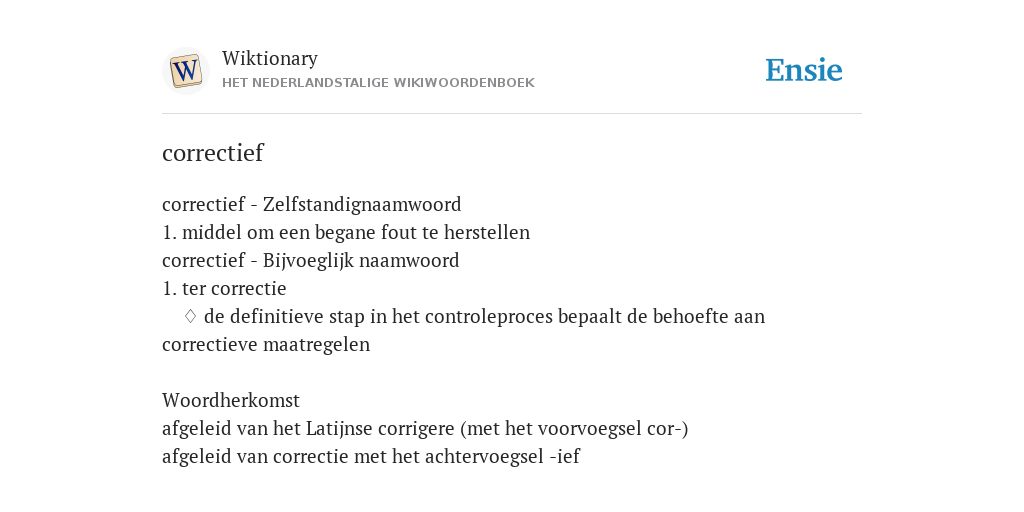Click the 'correctief' heading

[x=213, y=153]
